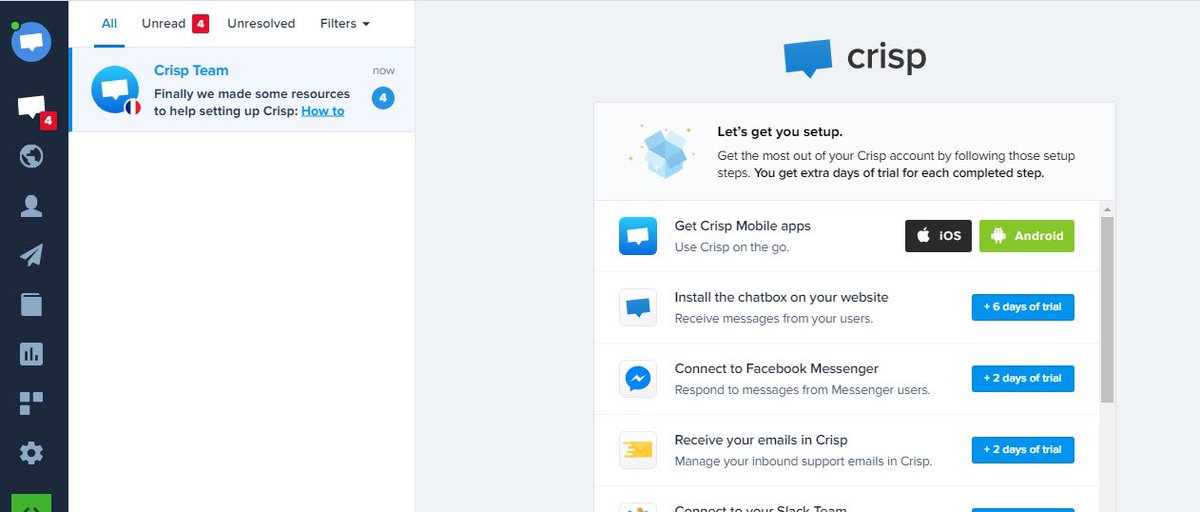Switch to the All conversations tab
The image size is (1200, 512).
(x=109, y=23)
